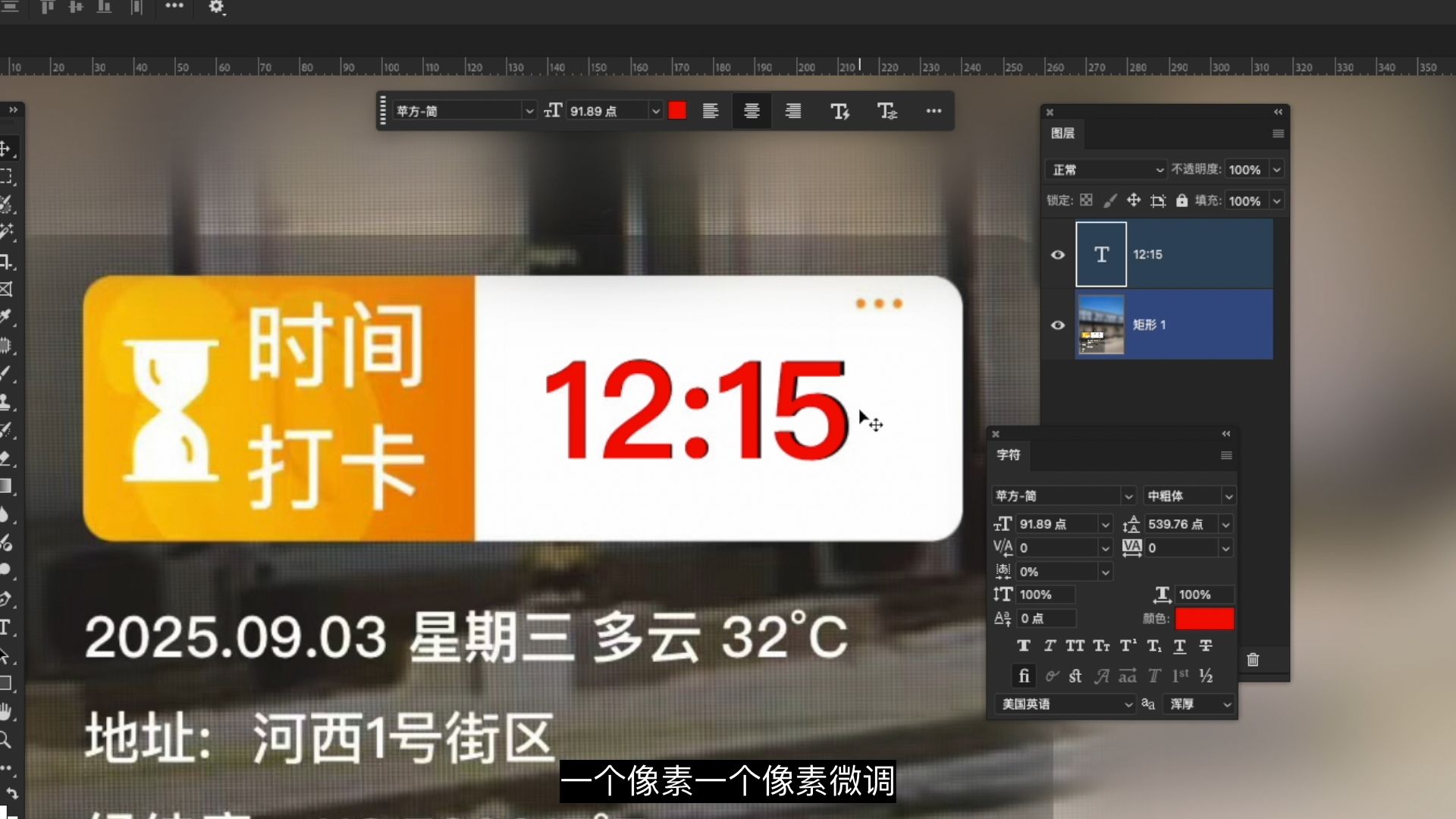Click right align text icon
Image resolution: width=1456 pixels, height=819 pixels.
point(793,111)
